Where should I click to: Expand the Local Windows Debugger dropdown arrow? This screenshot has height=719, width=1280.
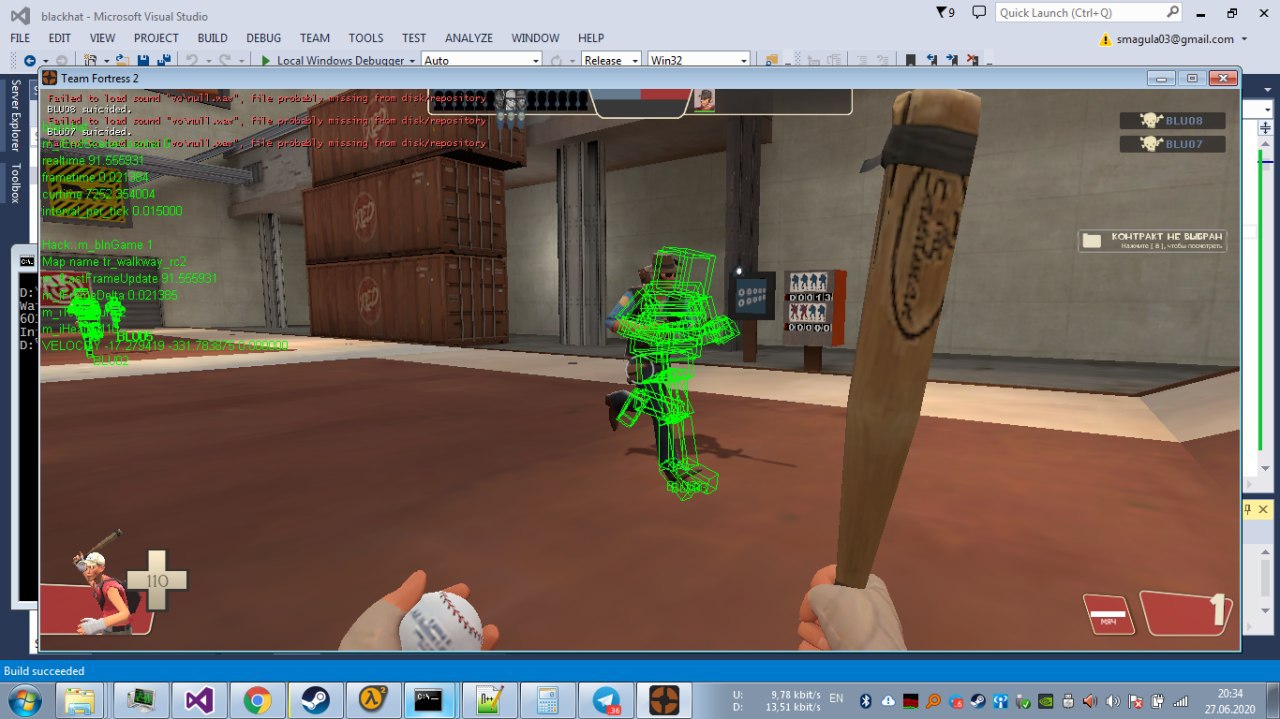point(412,61)
